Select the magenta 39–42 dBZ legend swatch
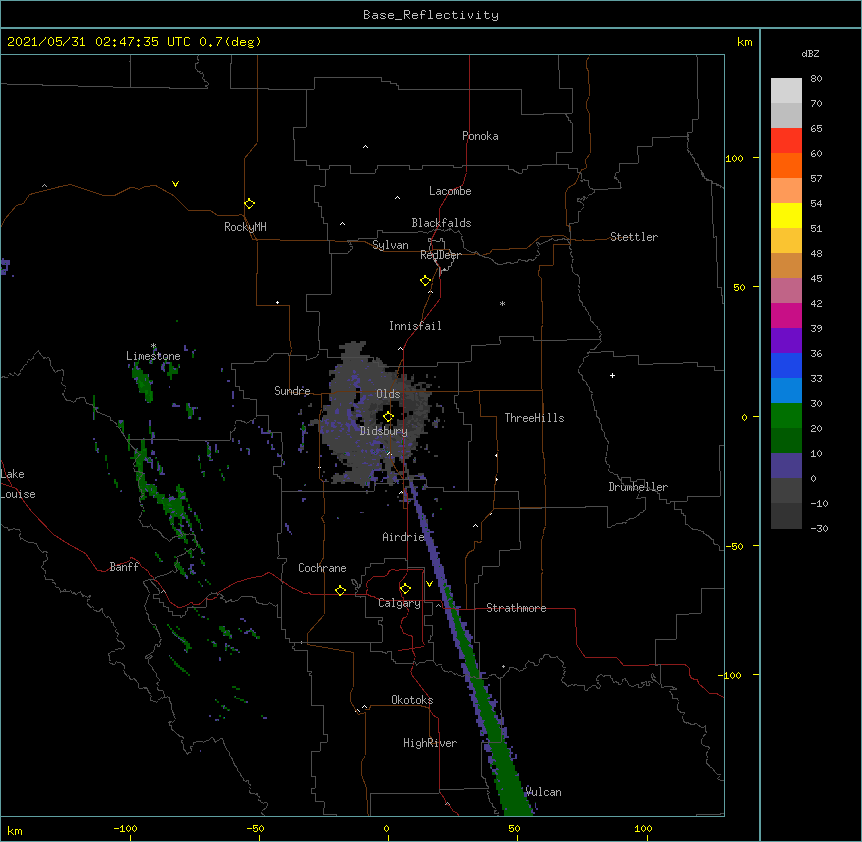862x842 pixels. (786, 315)
